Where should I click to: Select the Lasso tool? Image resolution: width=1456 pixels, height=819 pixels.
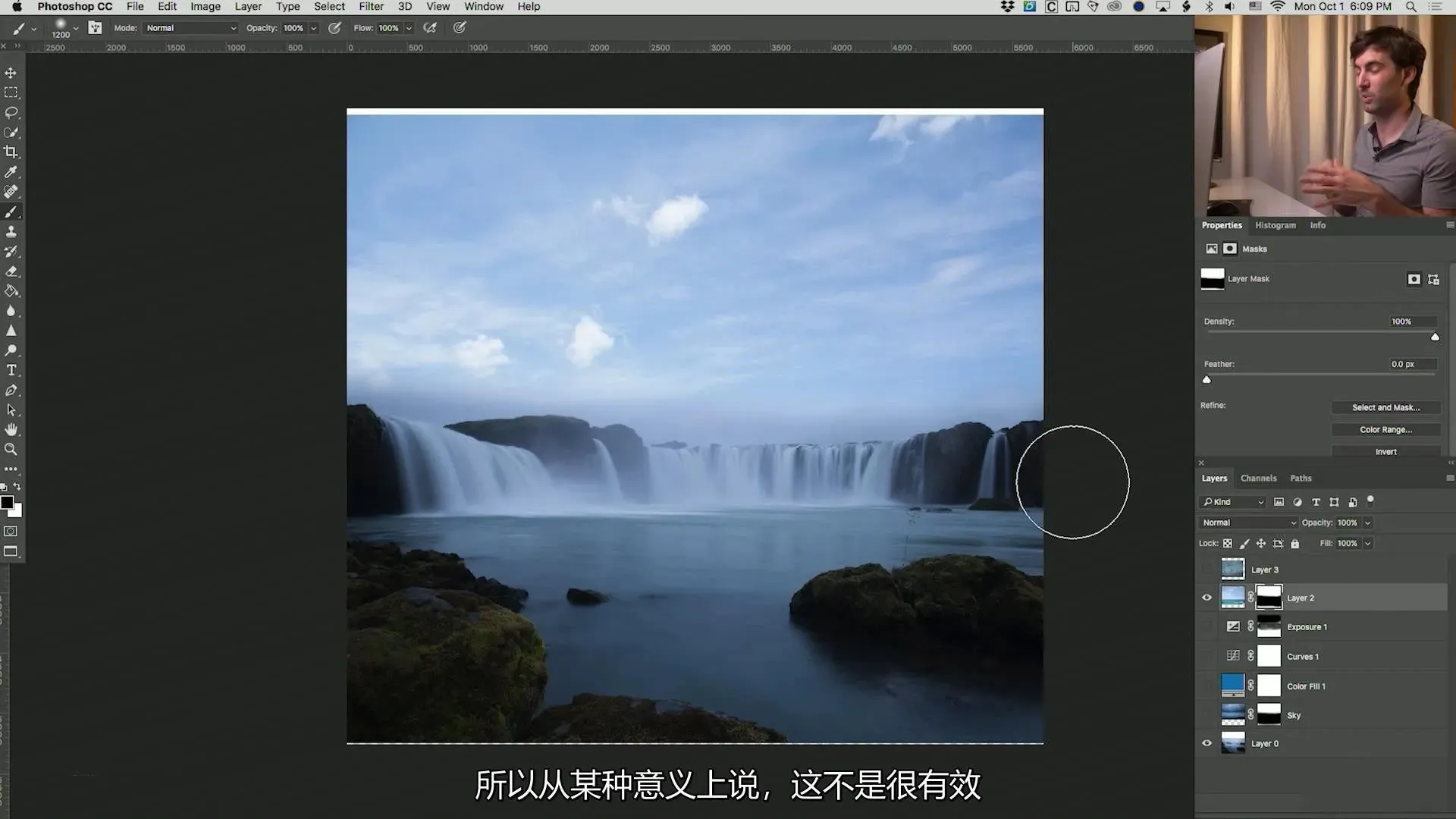pyautogui.click(x=11, y=112)
